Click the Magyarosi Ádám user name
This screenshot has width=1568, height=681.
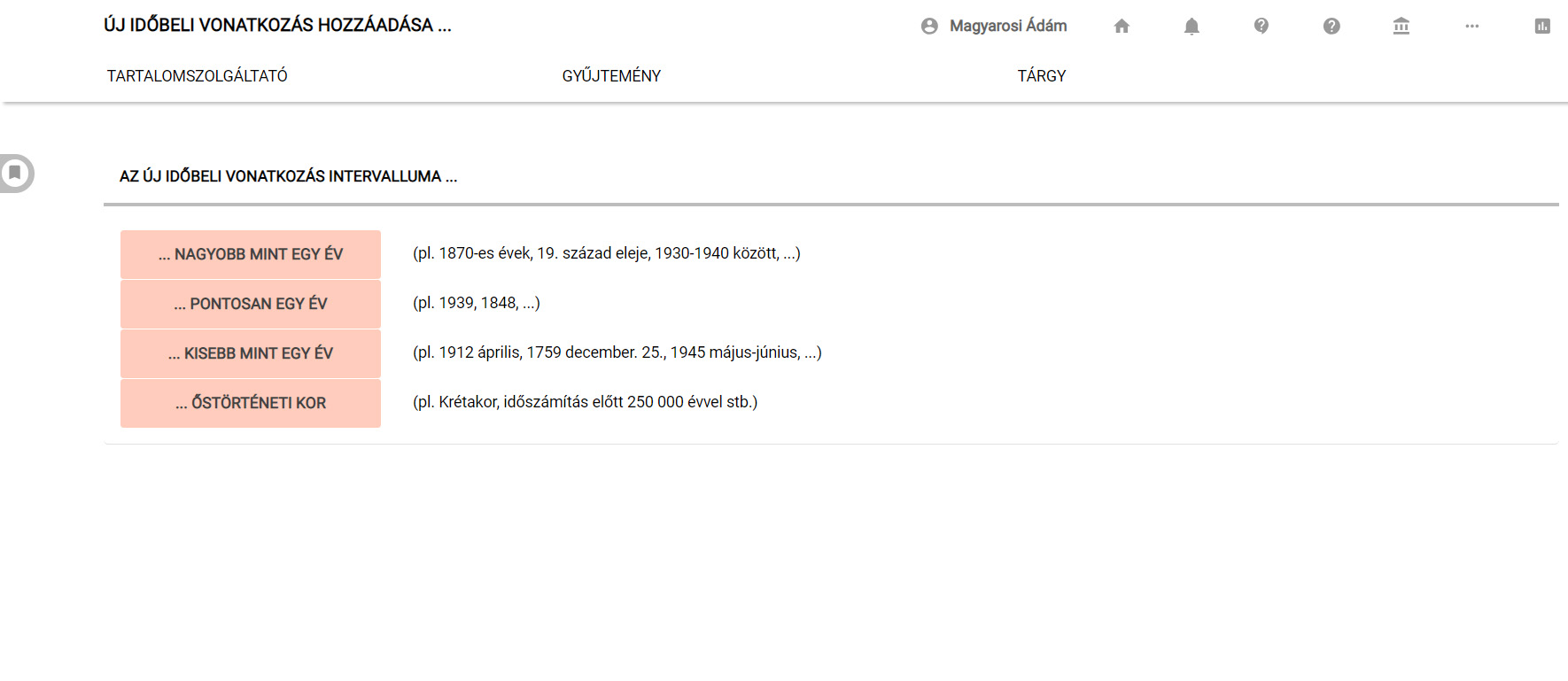click(x=1008, y=27)
